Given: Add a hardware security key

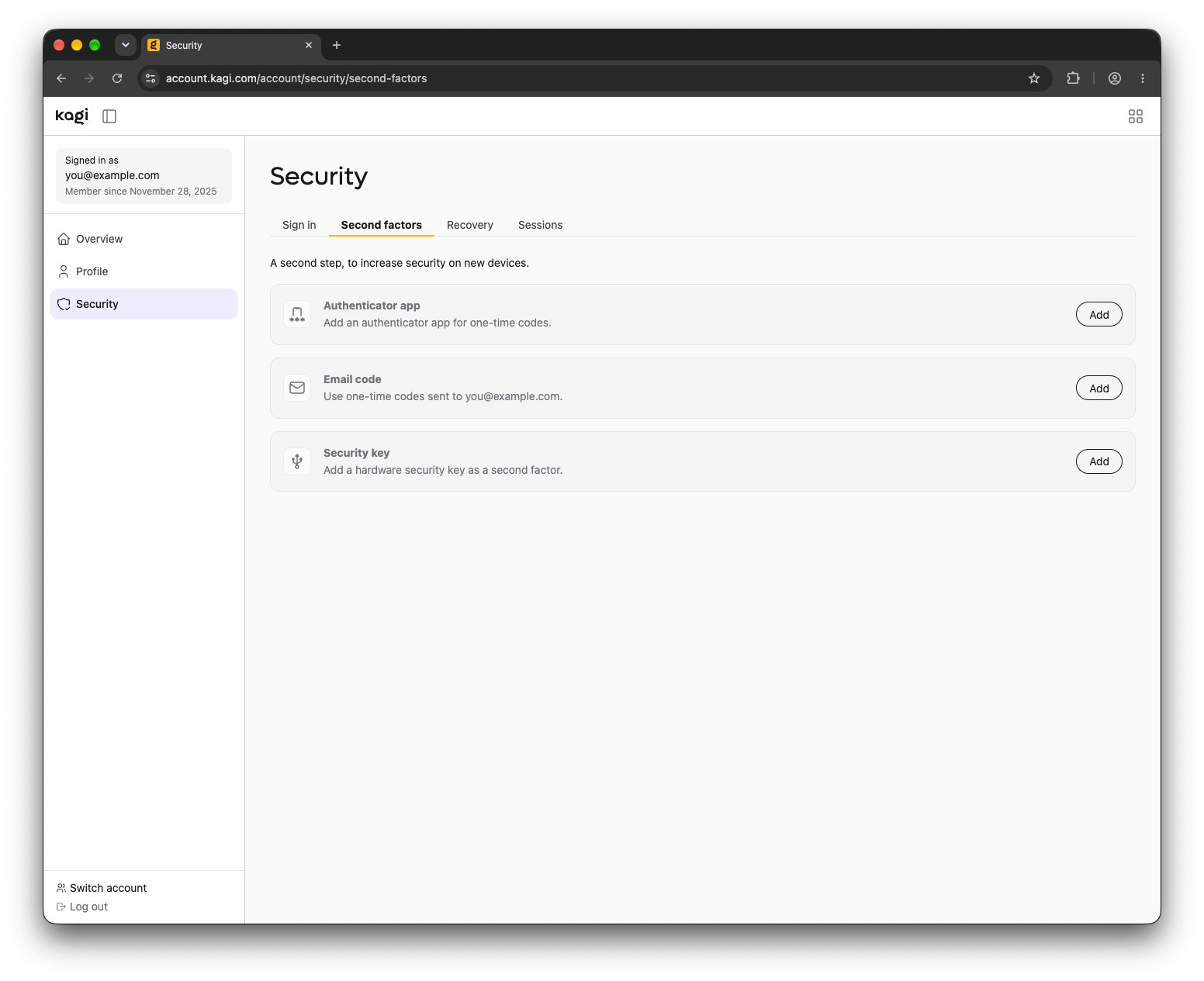Looking at the screenshot, I should (x=1098, y=461).
